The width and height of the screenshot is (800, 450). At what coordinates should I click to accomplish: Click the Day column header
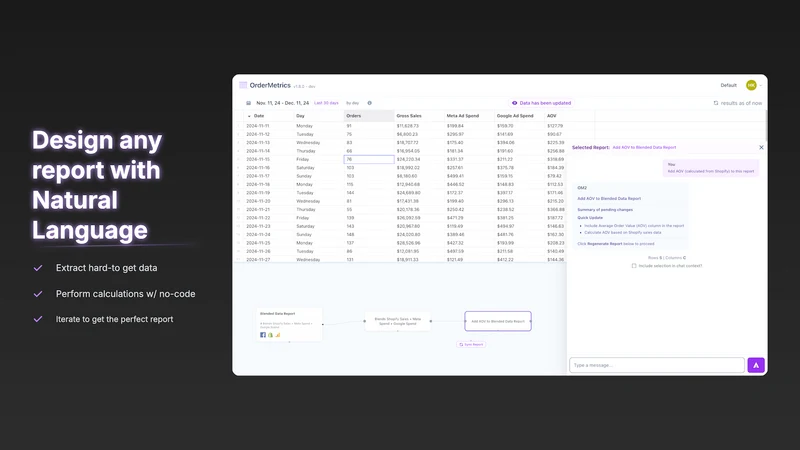click(319, 116)
